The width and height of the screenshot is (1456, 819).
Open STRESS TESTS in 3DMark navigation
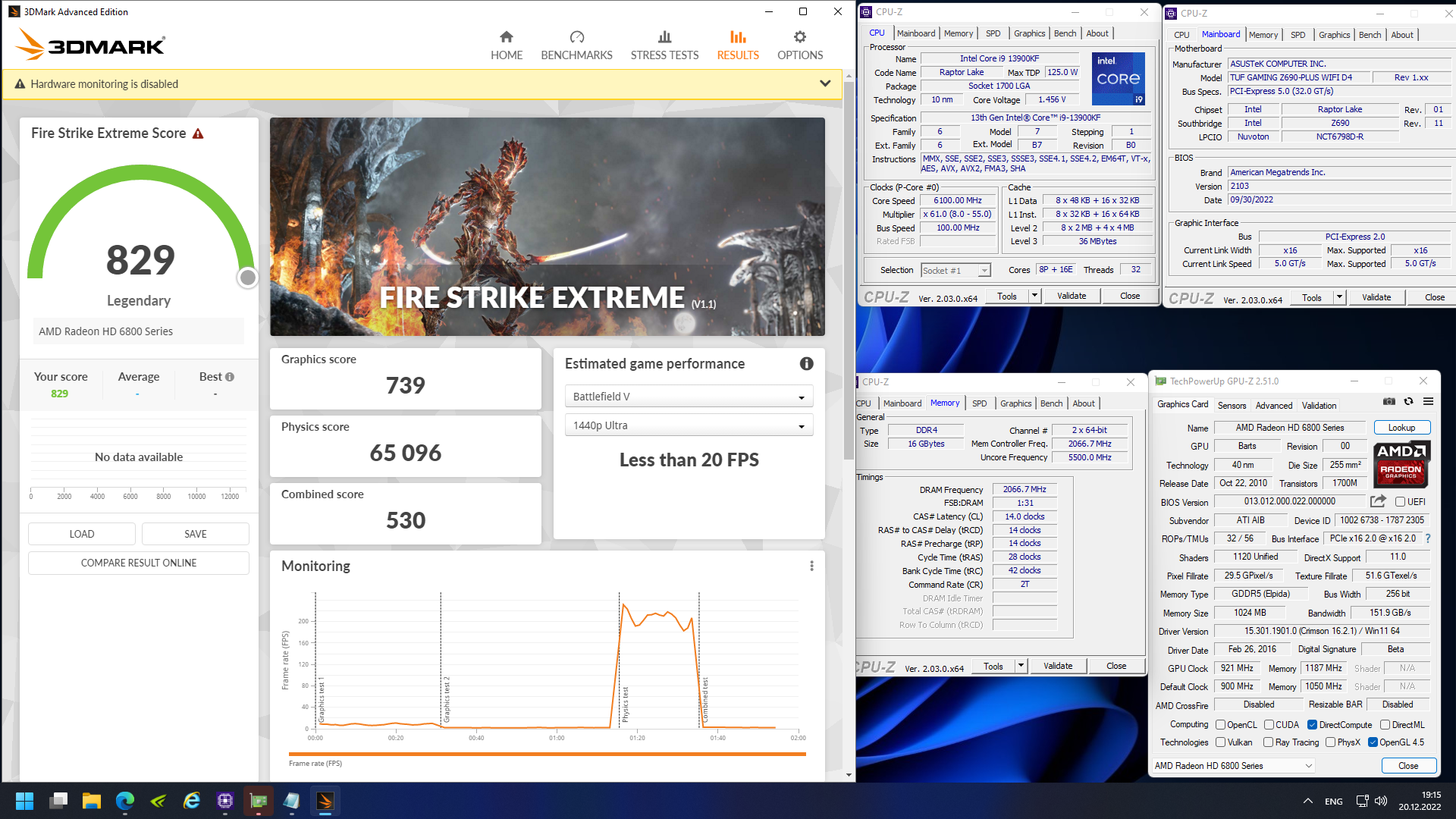coord(664,45)
